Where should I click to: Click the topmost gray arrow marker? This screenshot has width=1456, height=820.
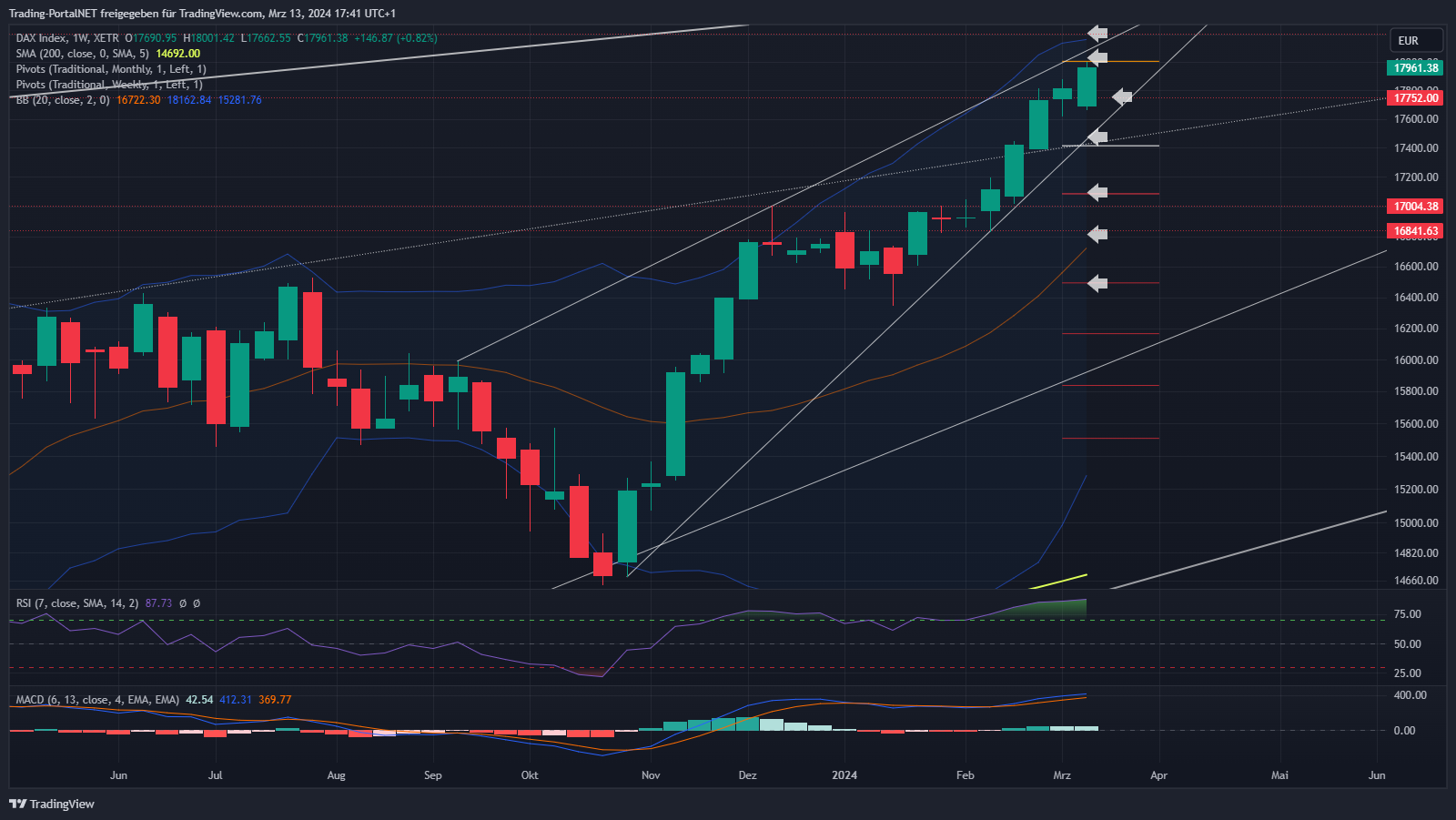(1097, 34)
